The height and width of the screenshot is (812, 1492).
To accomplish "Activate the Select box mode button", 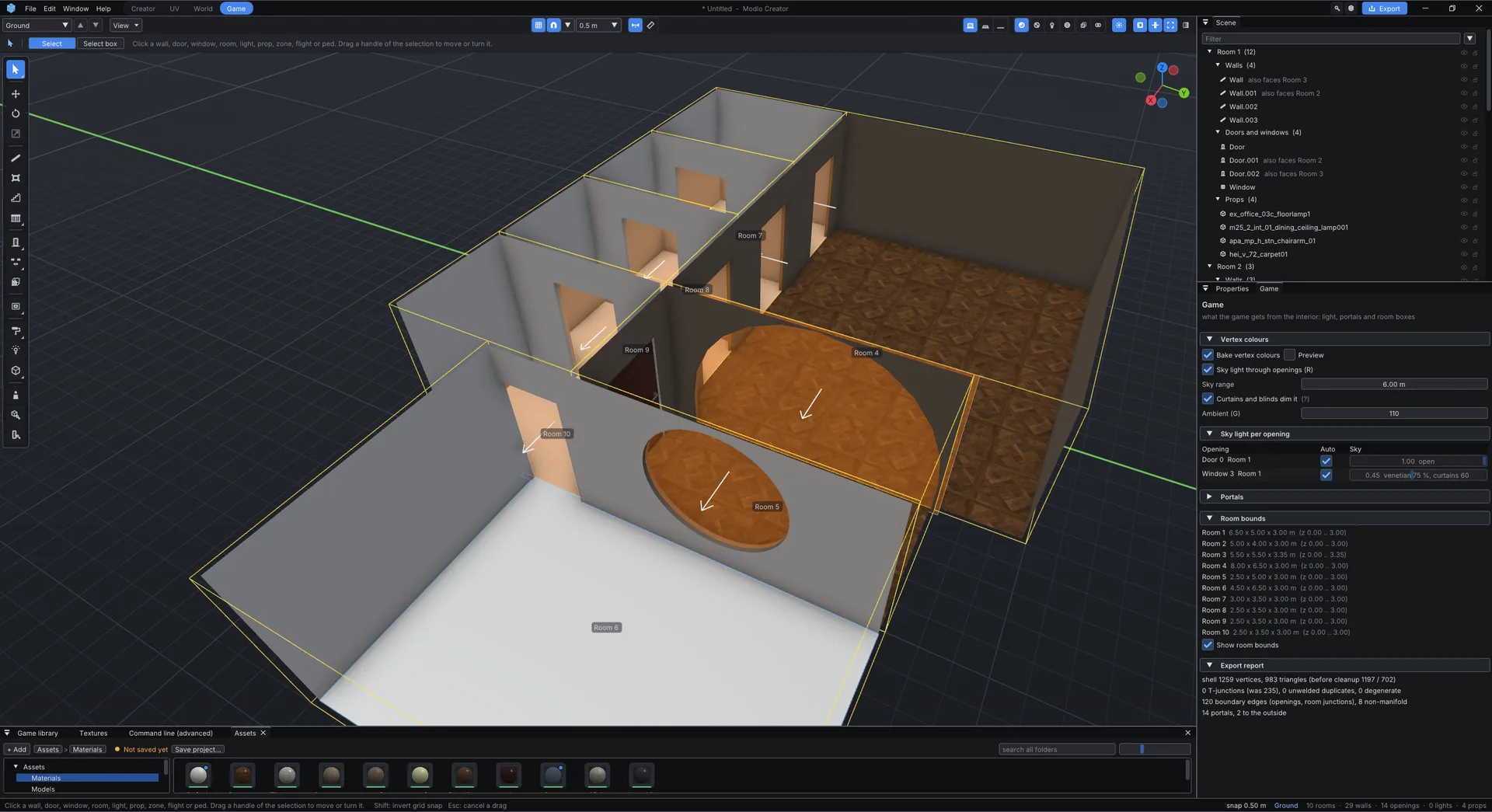I will [100, 44].
